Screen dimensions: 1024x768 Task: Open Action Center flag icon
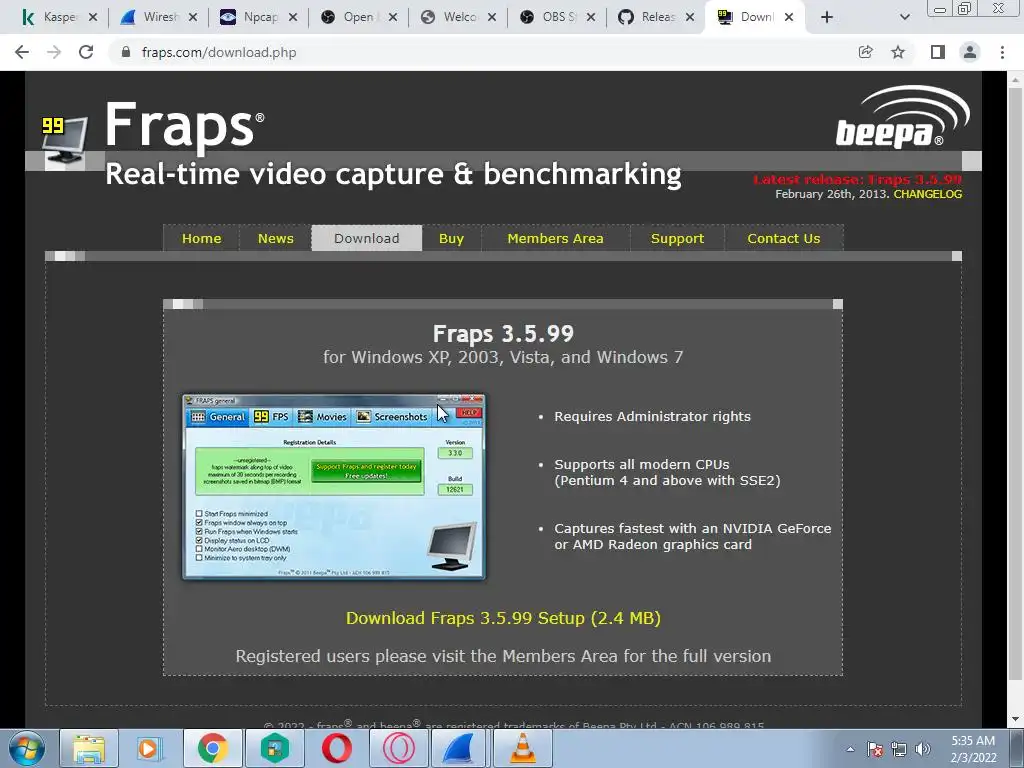pyautogui.click(x=875, y=749)
